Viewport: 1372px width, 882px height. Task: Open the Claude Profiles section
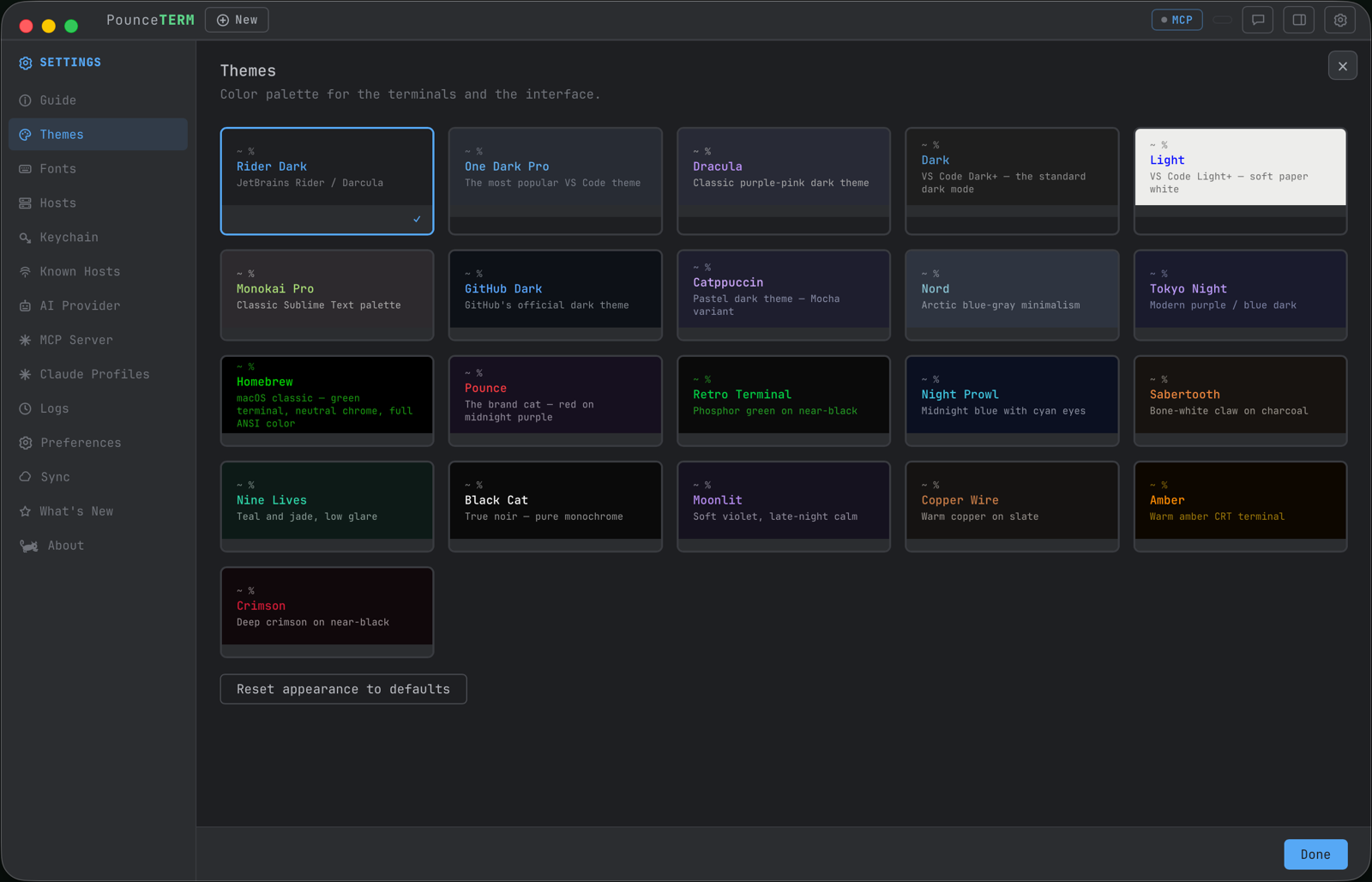99,375
